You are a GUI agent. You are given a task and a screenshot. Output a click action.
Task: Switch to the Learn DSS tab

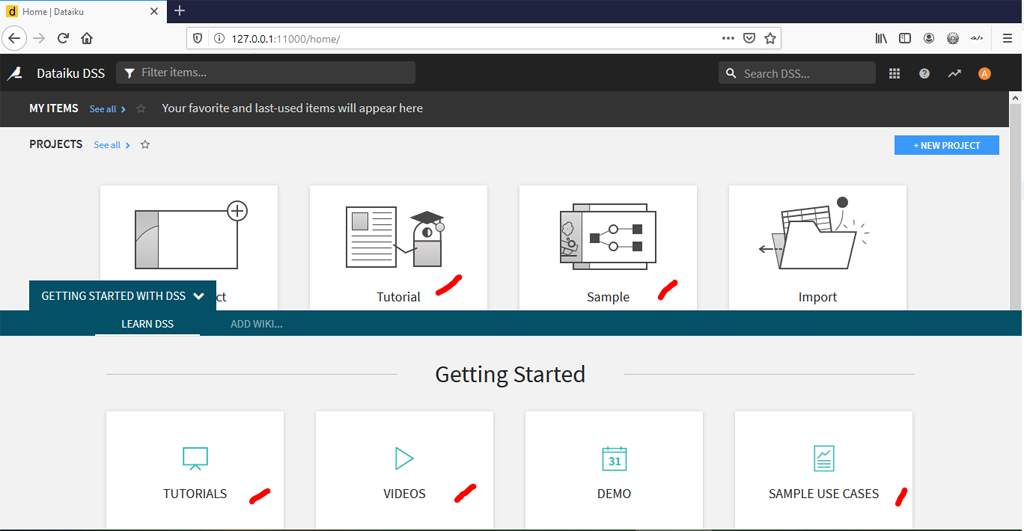[148, 324]
